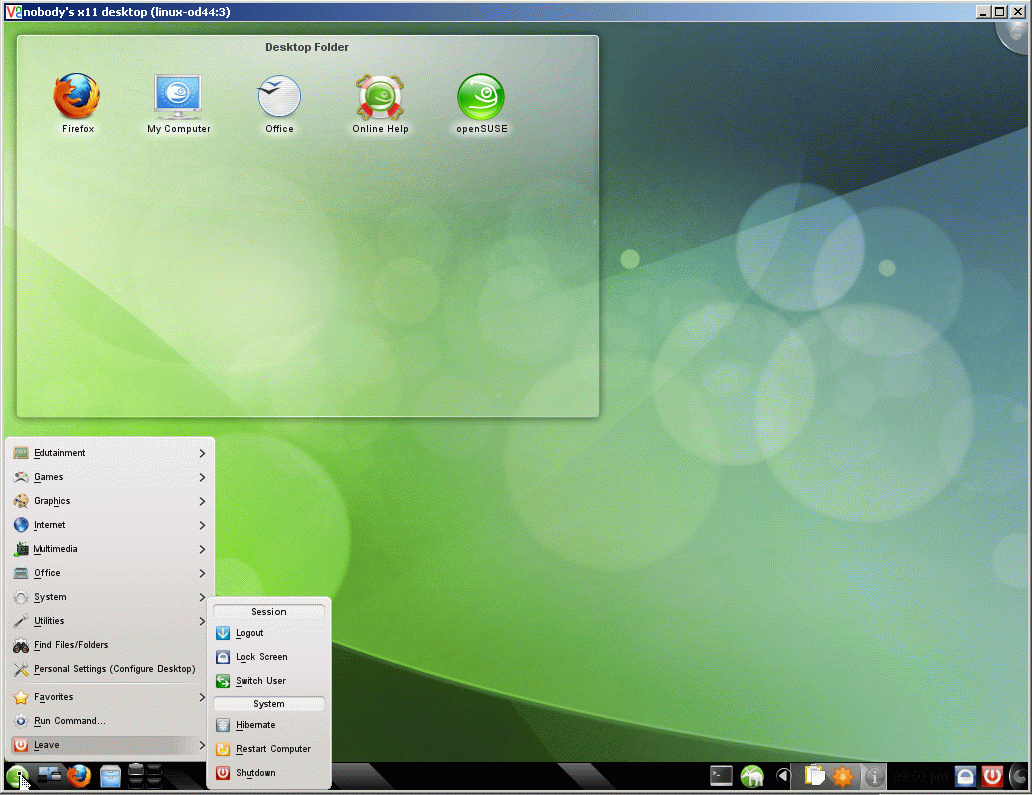The height and width of the screenshot is (795, 1032).
Task: Open the Internet menu category
Action: [110, 525]
